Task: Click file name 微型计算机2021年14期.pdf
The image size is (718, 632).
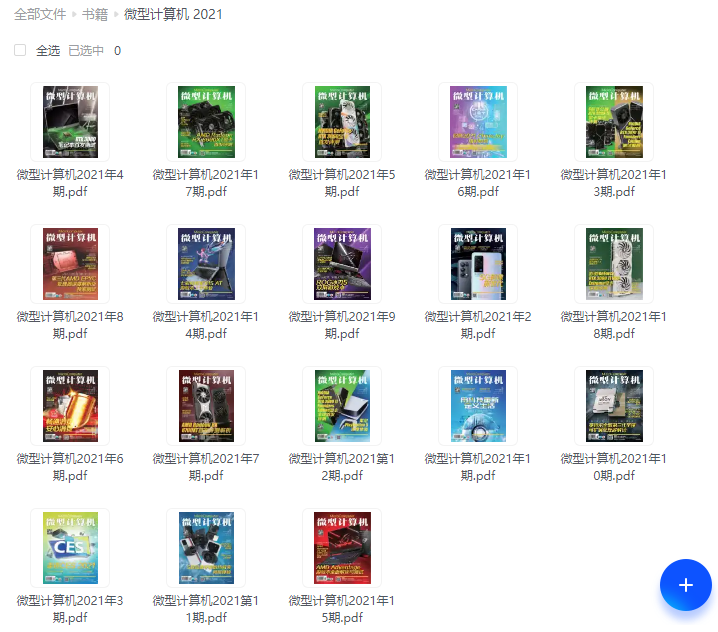Action: point(206,325)
